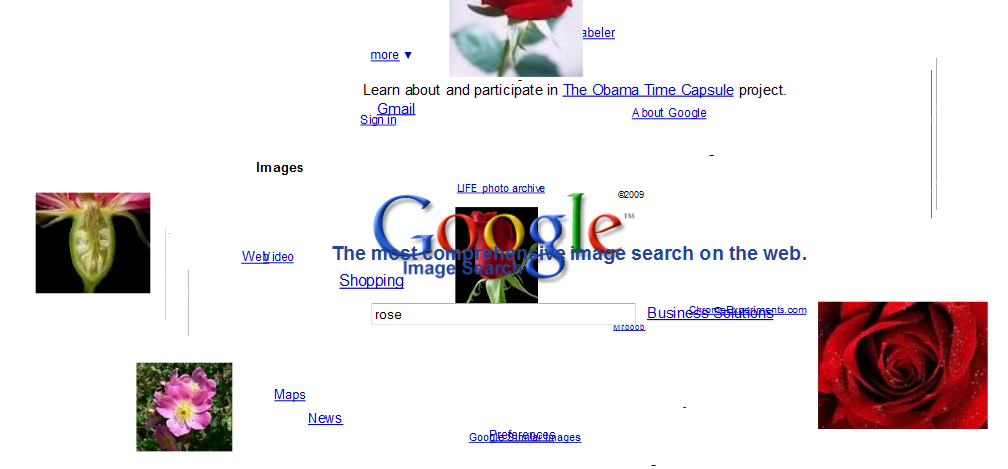The height and width of the screenshot is (469, 1008).
Task: Open the pink wild rose thumbnail
Action: coord(184,407)
